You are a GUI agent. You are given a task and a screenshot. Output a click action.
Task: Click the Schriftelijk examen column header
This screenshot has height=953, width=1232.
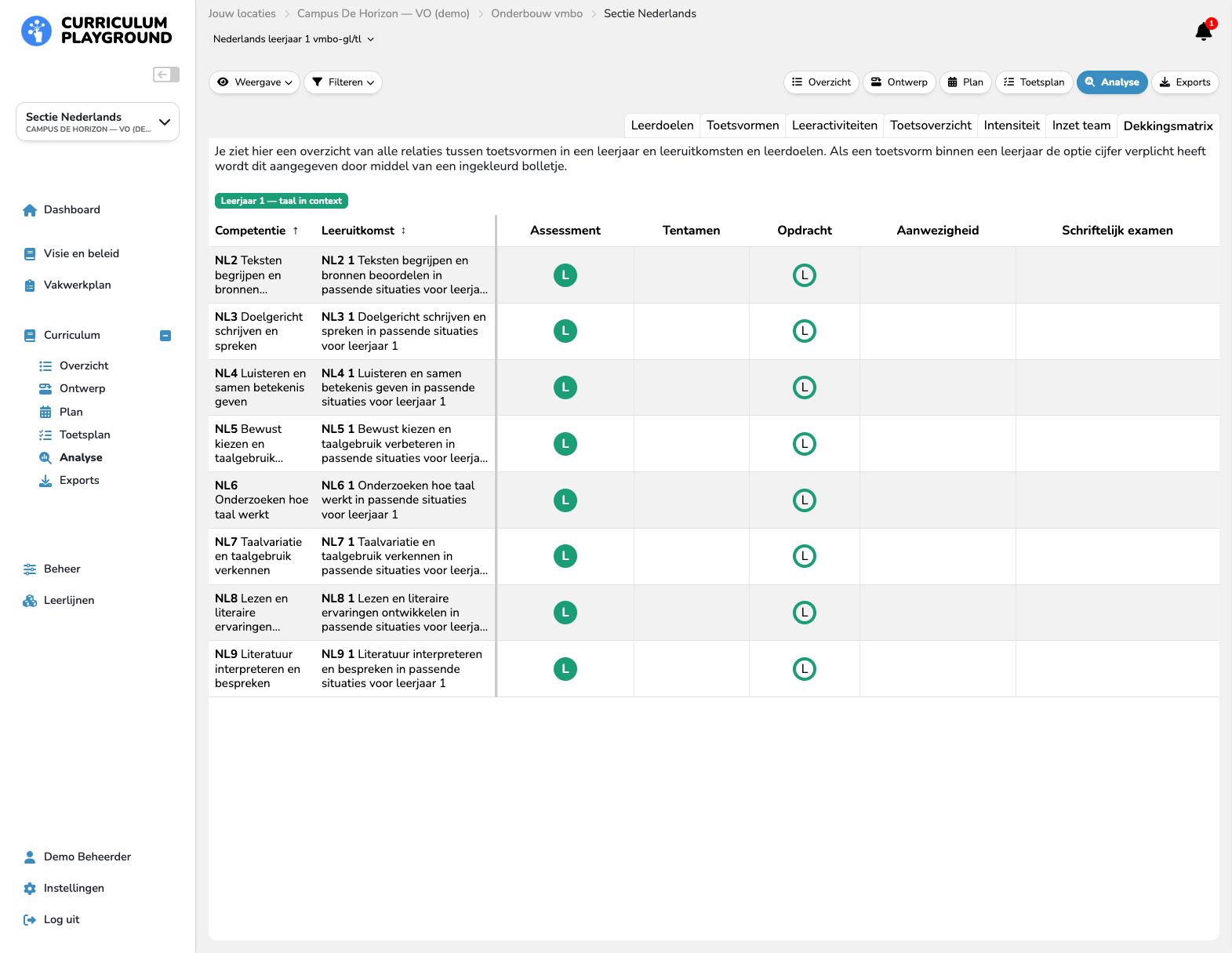pos(1118,231)
